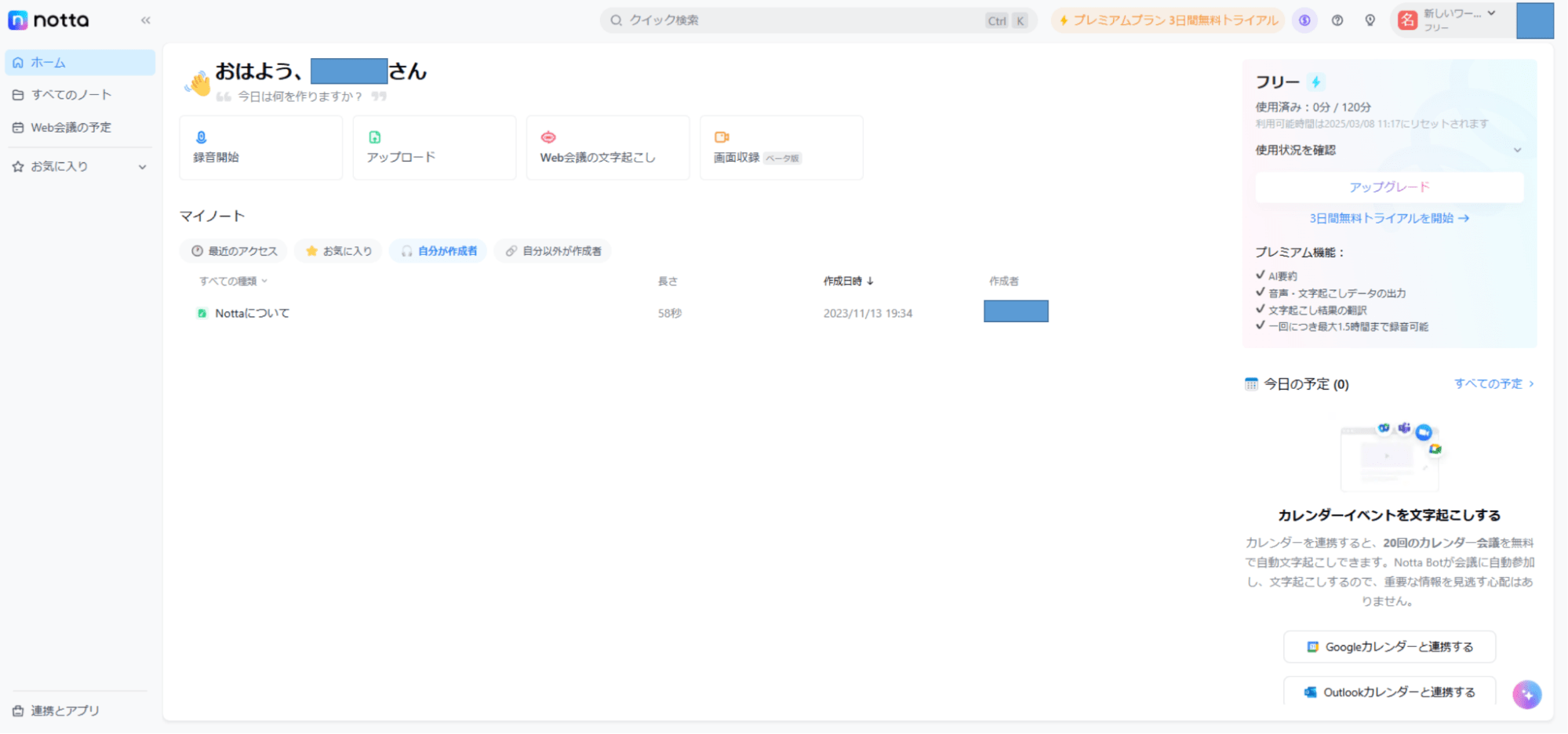Click the 録音開始 microphone card

coord(260,147)
